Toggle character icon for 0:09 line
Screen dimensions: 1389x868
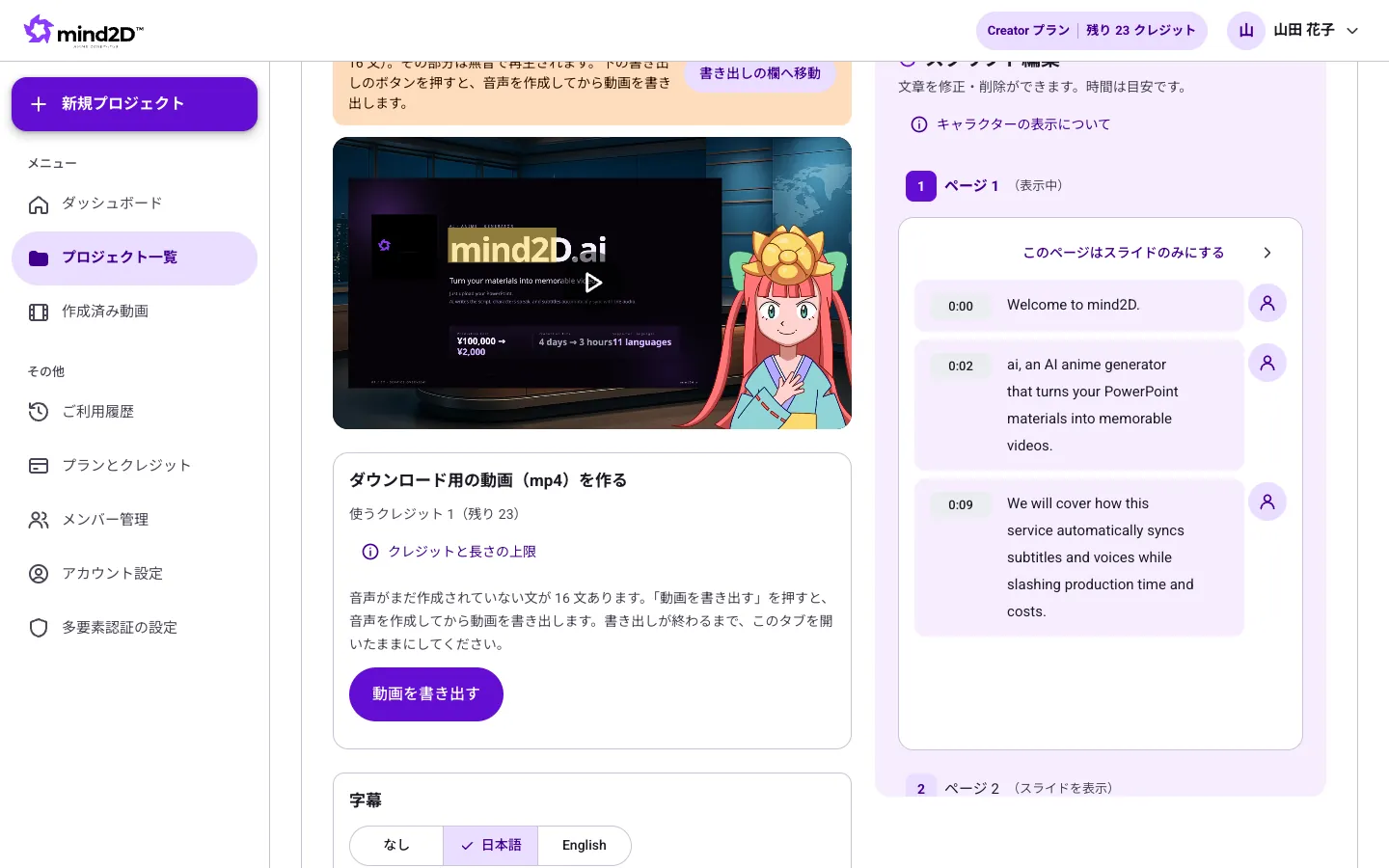coord(1267,502)
